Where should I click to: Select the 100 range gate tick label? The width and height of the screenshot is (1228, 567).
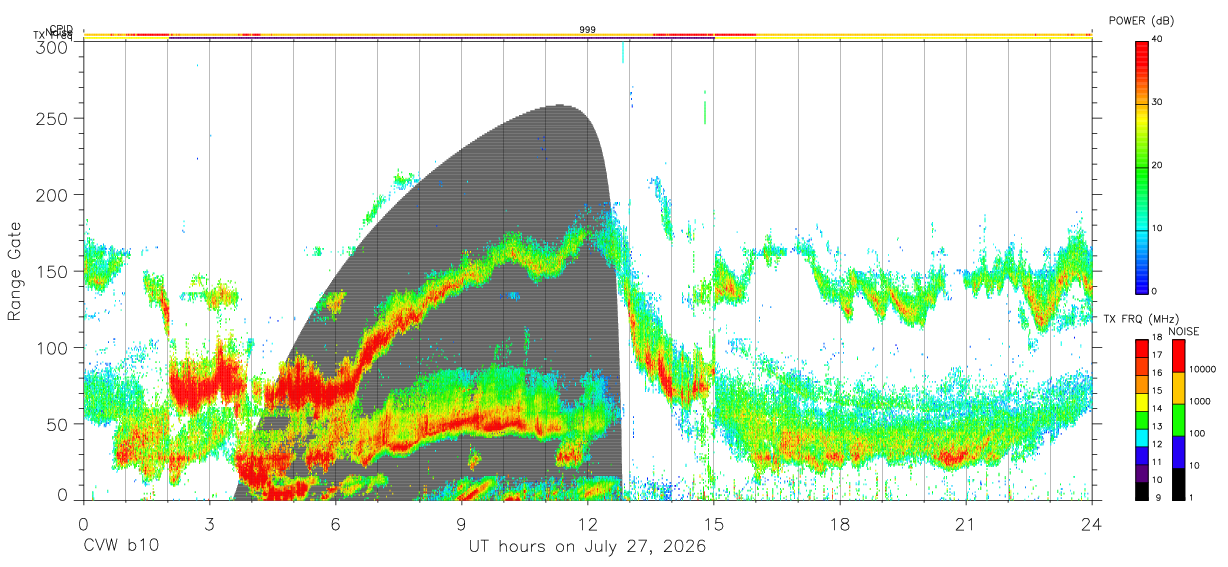click(51, 347)
